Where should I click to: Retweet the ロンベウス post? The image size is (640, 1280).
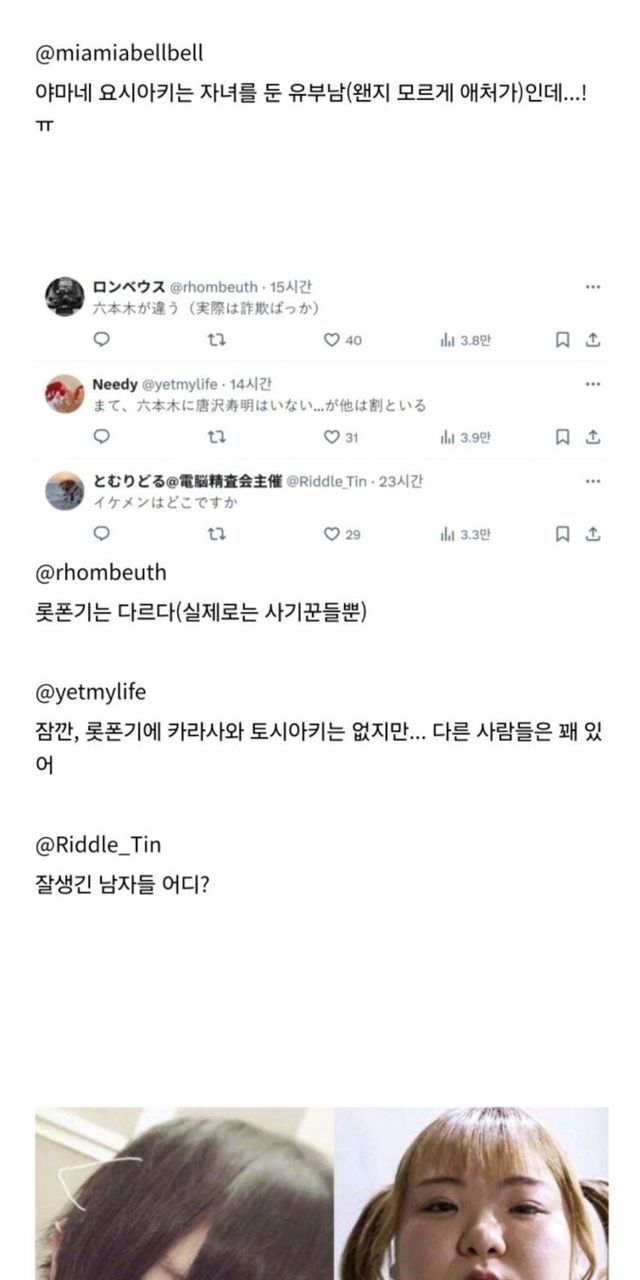tap(215, 340)
